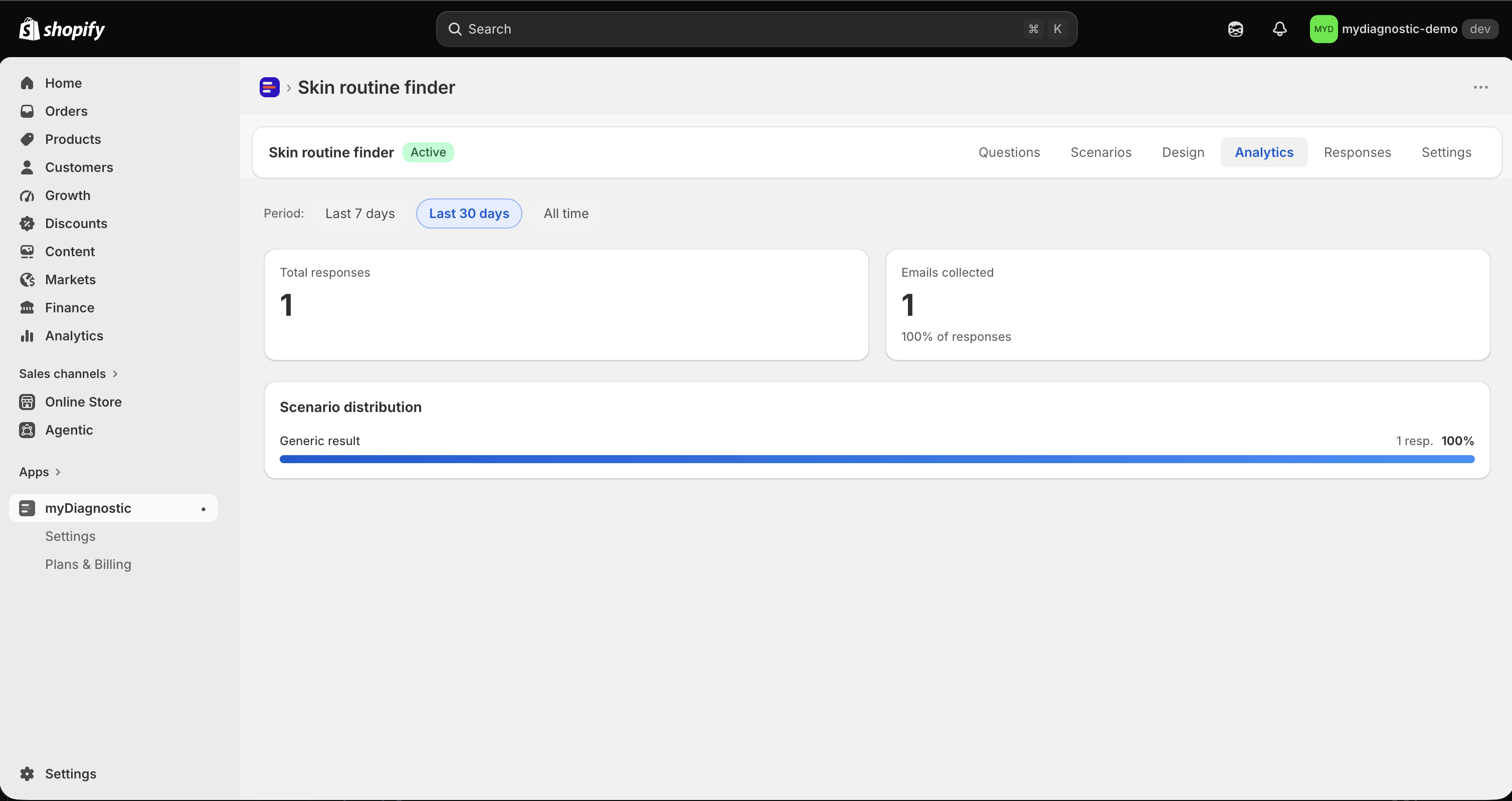Image resolution: width=1512 pixels, height=801 pixels.
Task: Open the notifications bell
Action: [1279, 29]
